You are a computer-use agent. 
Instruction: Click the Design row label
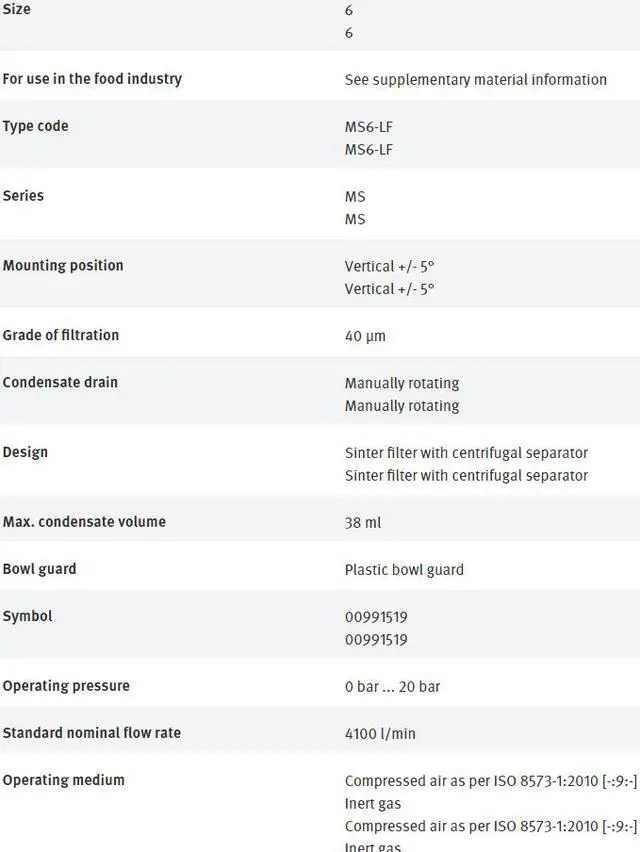click(25, 452)
